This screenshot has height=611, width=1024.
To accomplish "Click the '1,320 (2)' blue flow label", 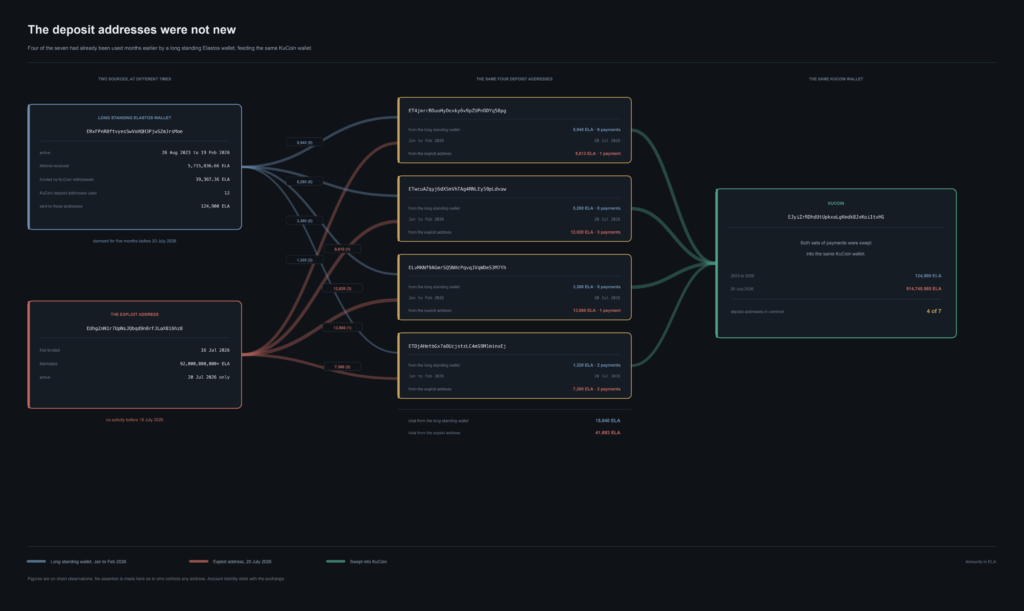I will 304,260.
